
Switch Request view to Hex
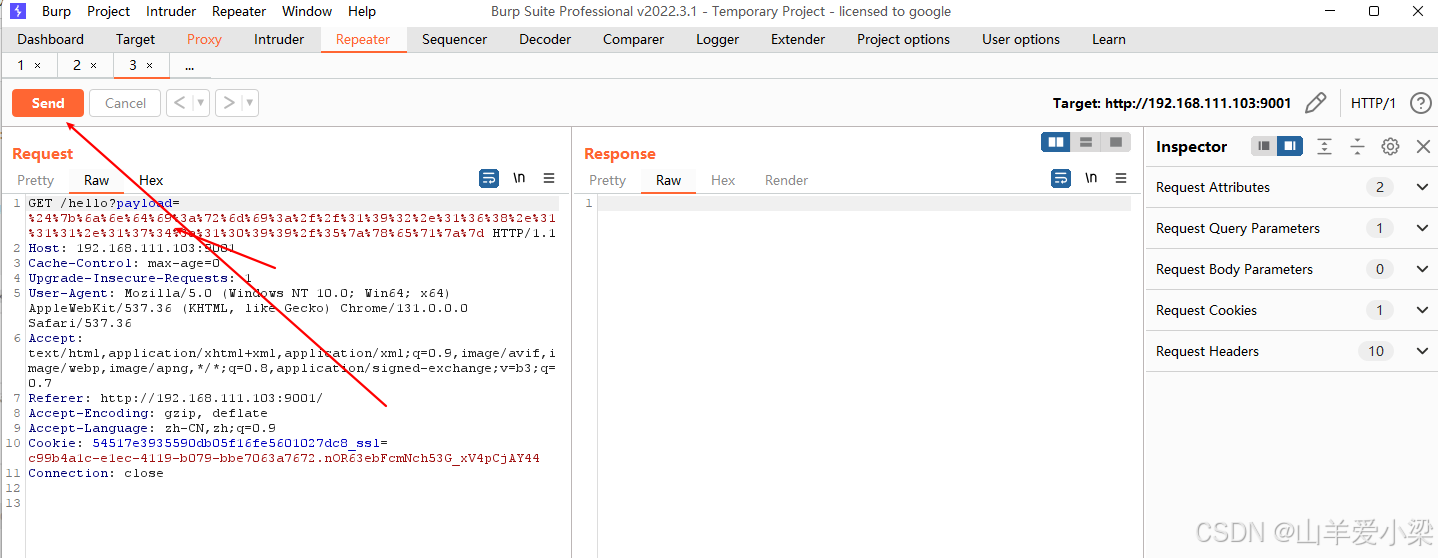coord(151,180)
